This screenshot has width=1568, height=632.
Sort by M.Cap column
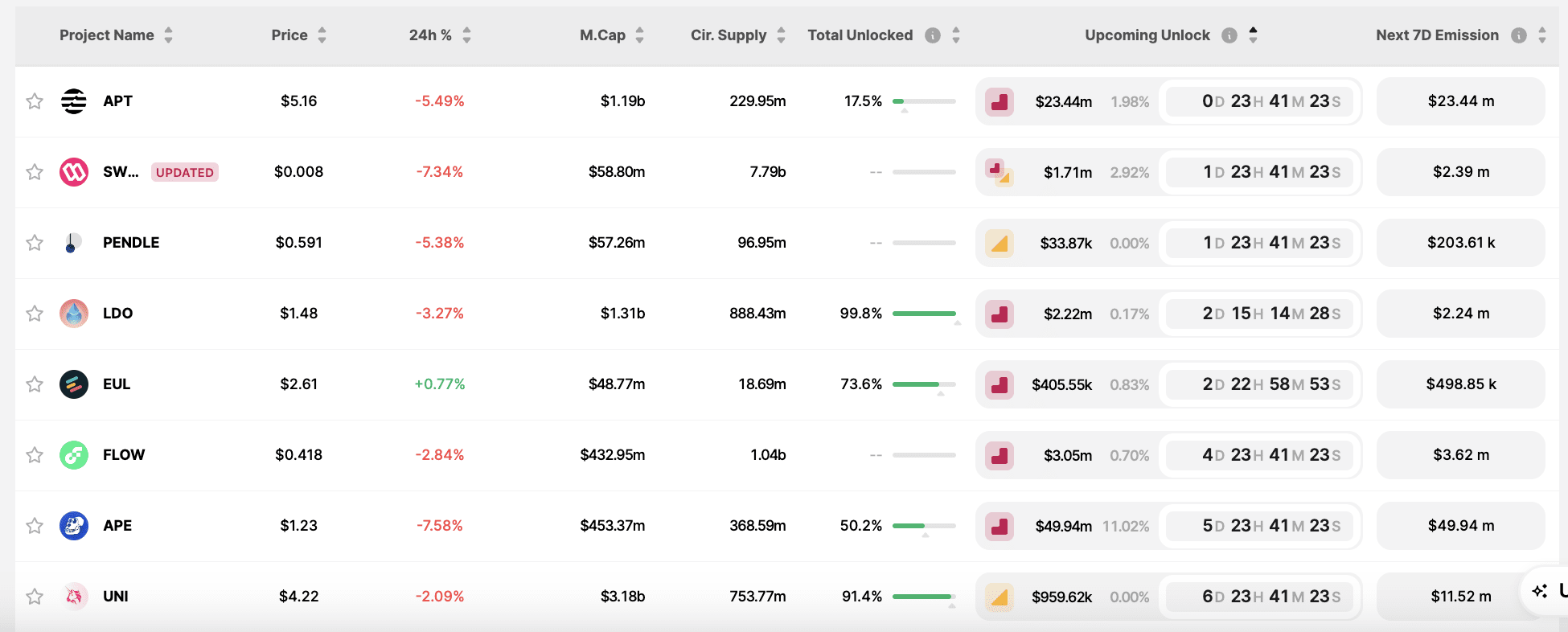pyautogui.click(x=639, y=35)
